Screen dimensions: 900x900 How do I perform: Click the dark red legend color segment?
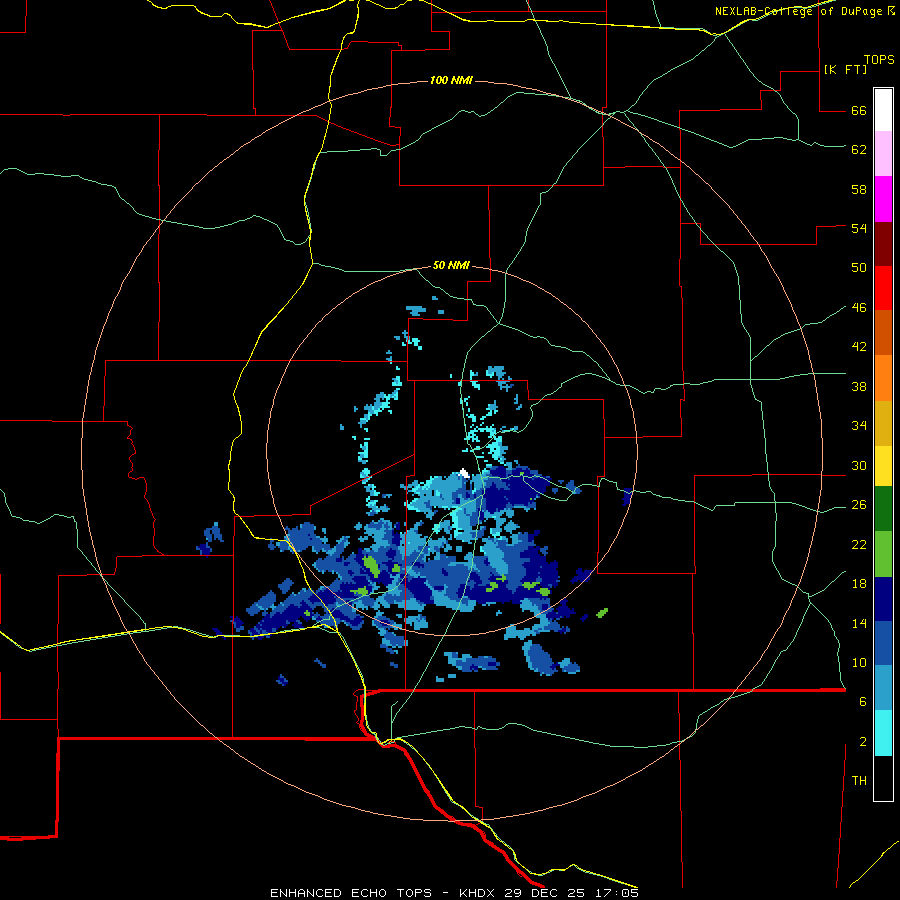(883, 243)
